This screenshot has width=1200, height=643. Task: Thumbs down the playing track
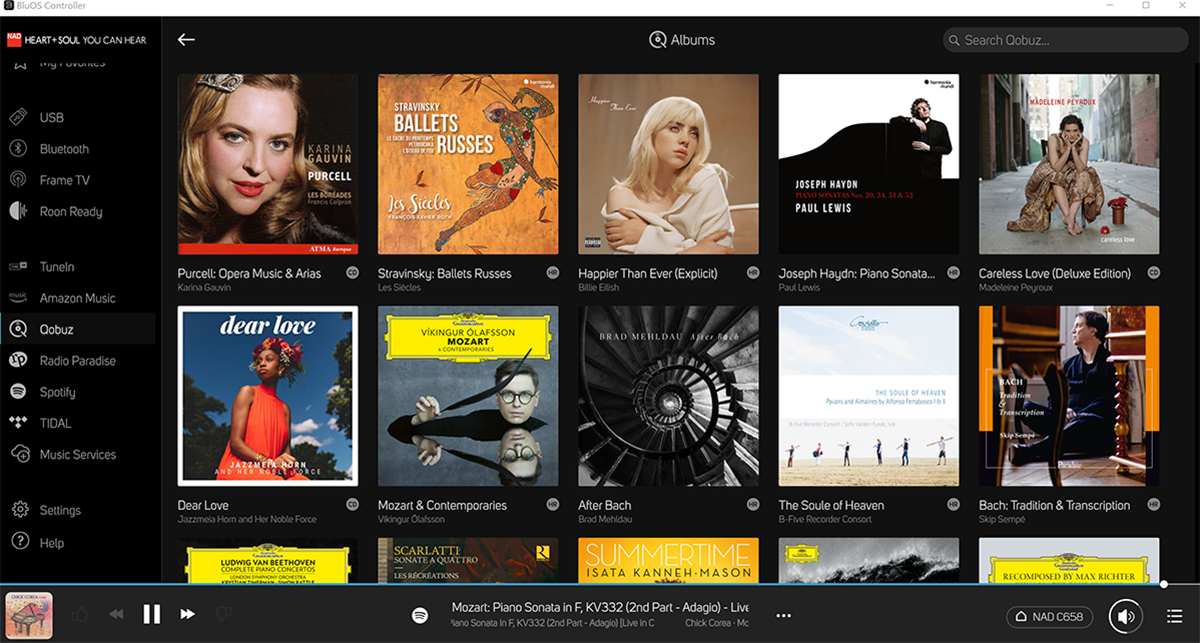[224, 614]
